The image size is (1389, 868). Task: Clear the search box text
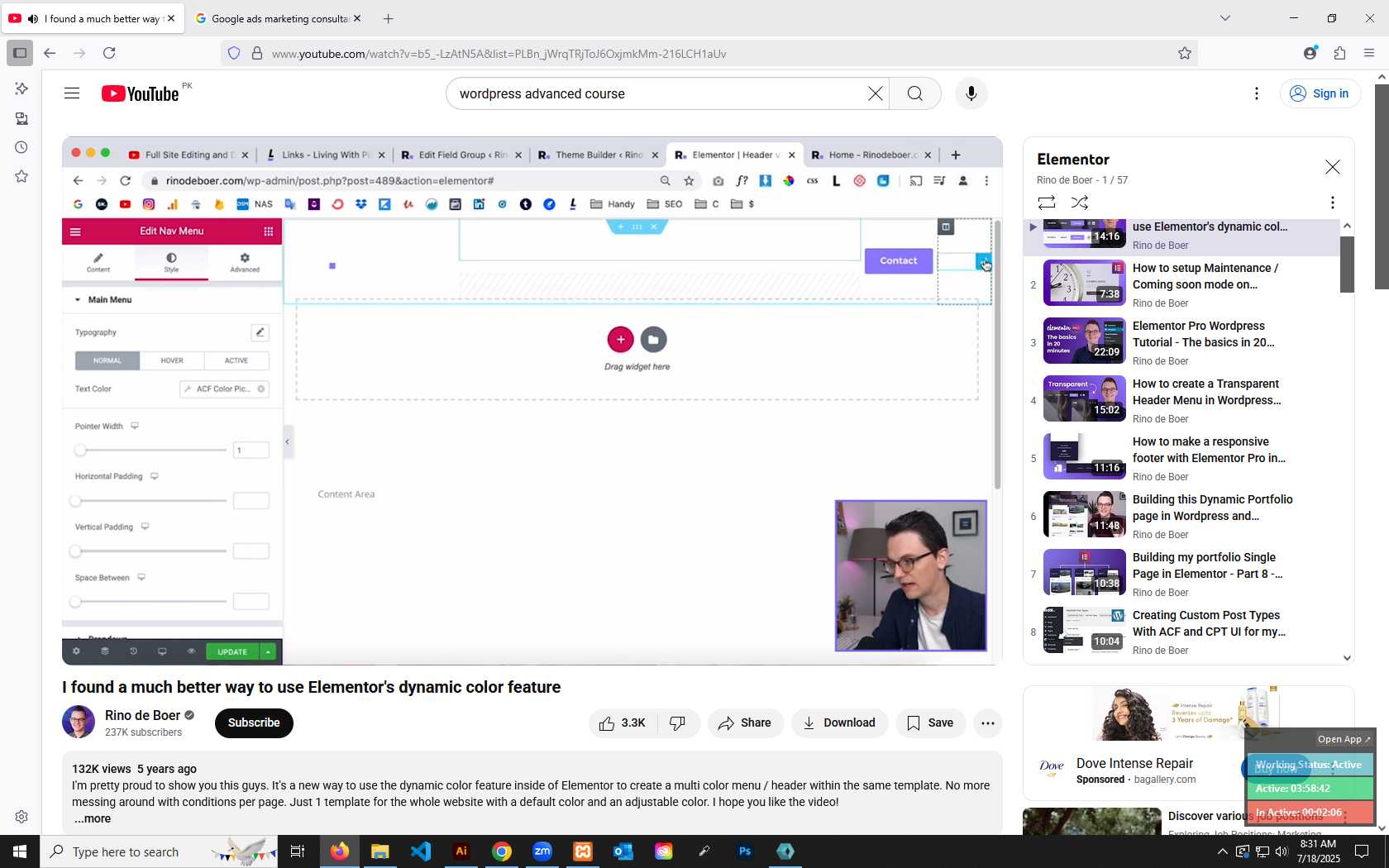(x=875, y=93)
